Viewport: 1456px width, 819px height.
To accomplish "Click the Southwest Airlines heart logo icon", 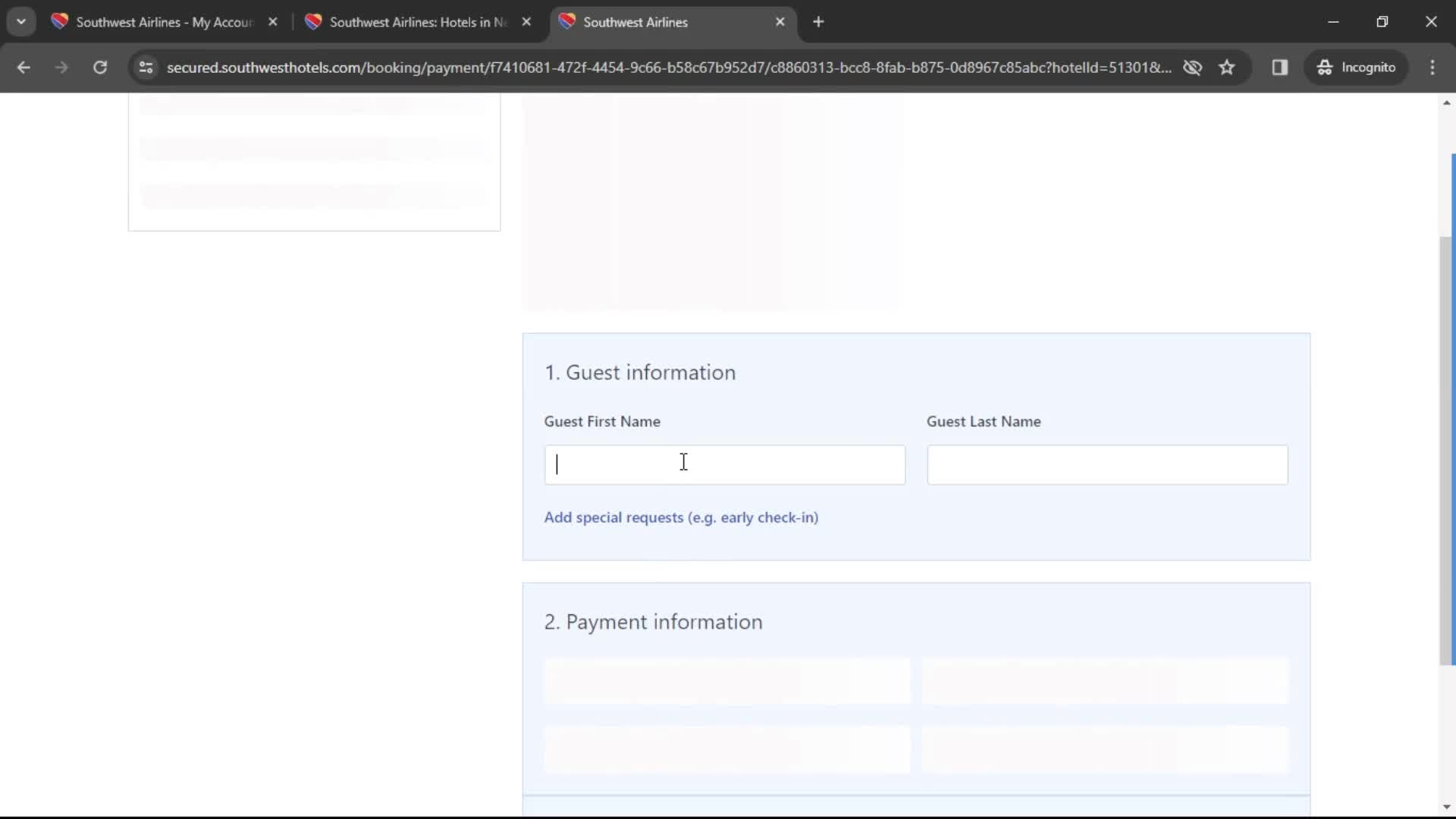I will [567, 22].
